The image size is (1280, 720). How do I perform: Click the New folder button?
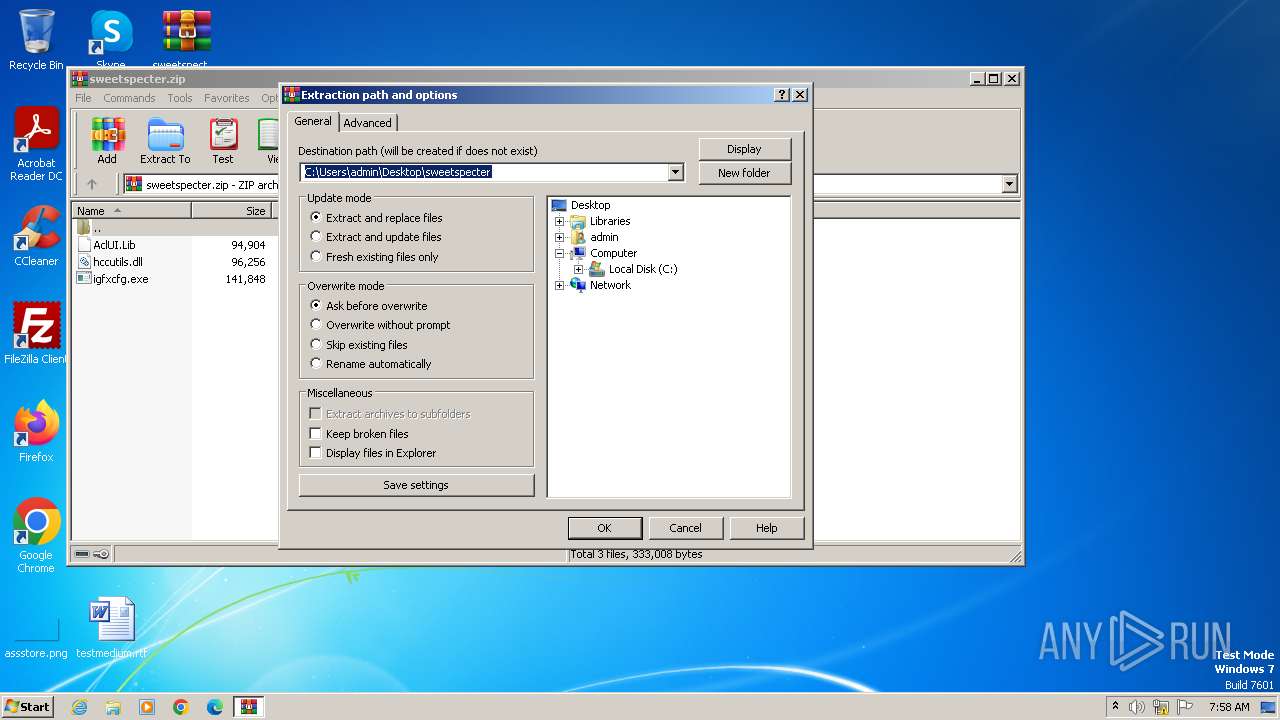click(x=744, y=173)
